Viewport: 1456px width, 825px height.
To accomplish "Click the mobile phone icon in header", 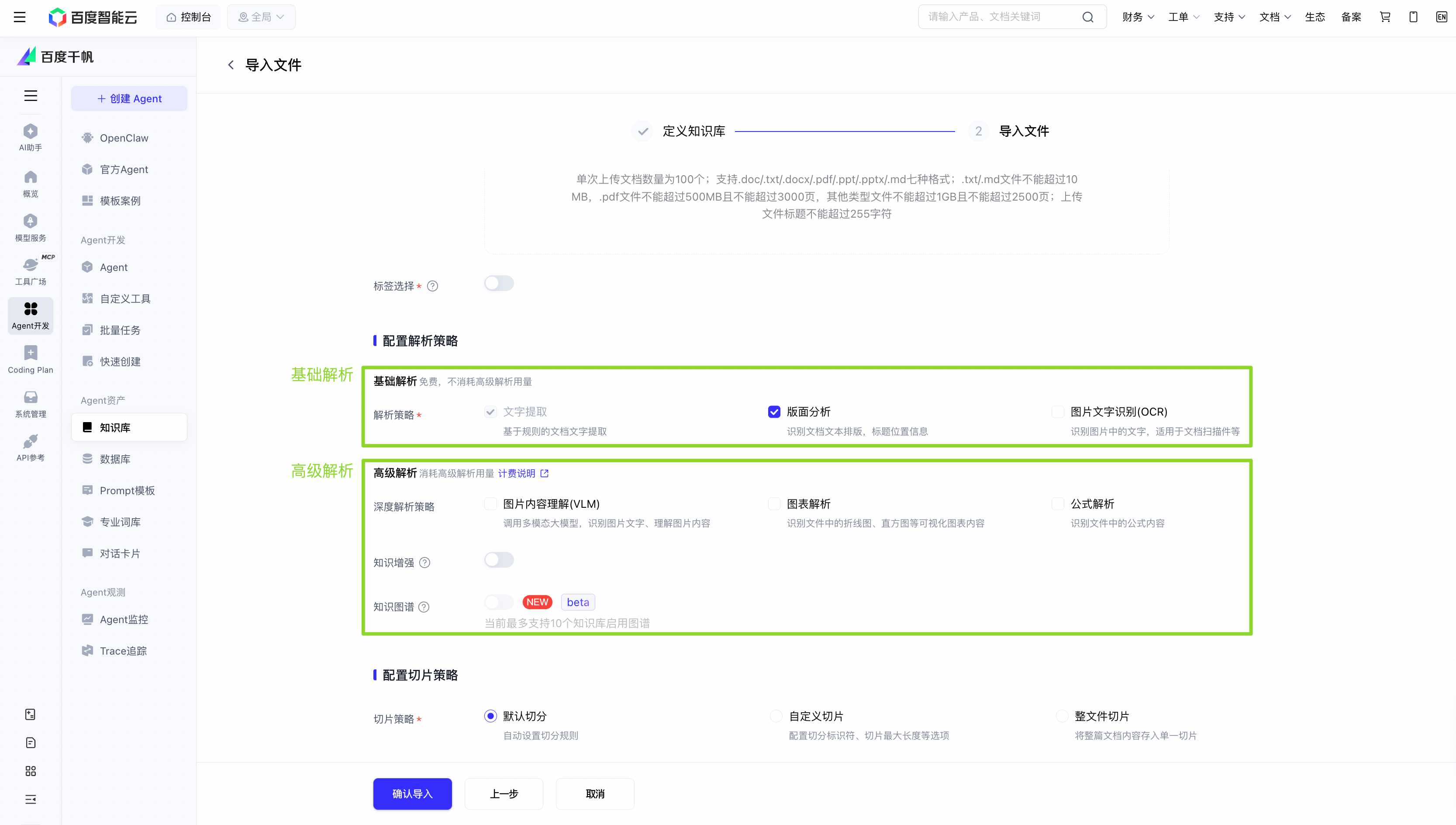I will 1413,17.
